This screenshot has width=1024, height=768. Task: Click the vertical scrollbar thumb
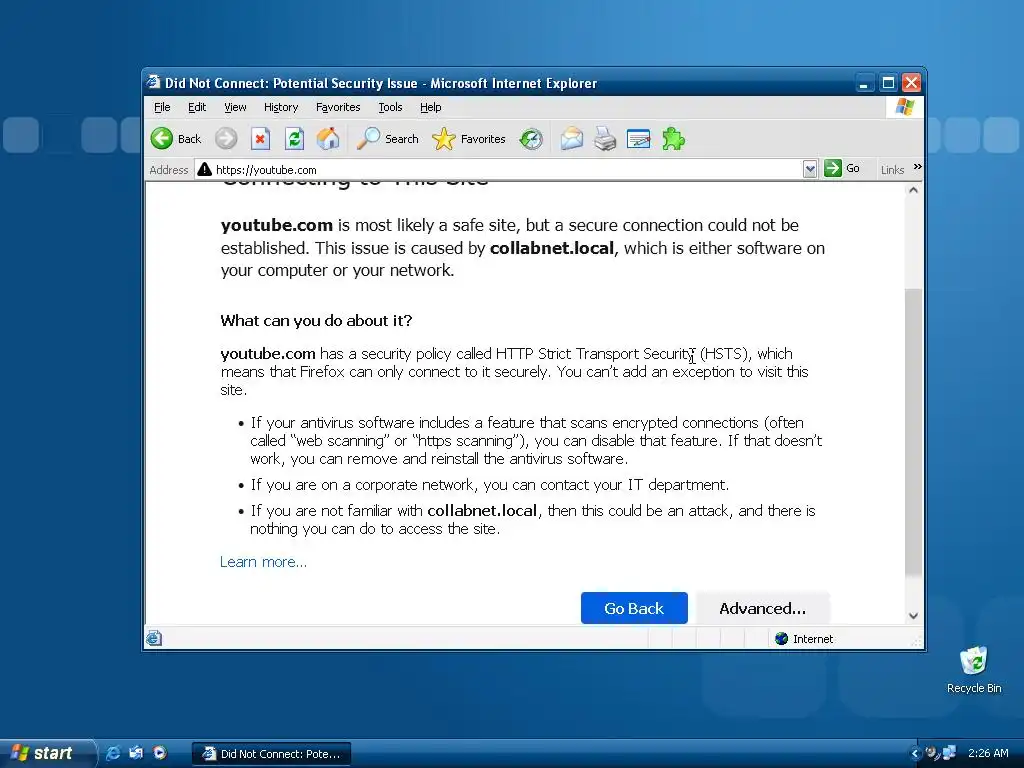(x=914, y=432)
